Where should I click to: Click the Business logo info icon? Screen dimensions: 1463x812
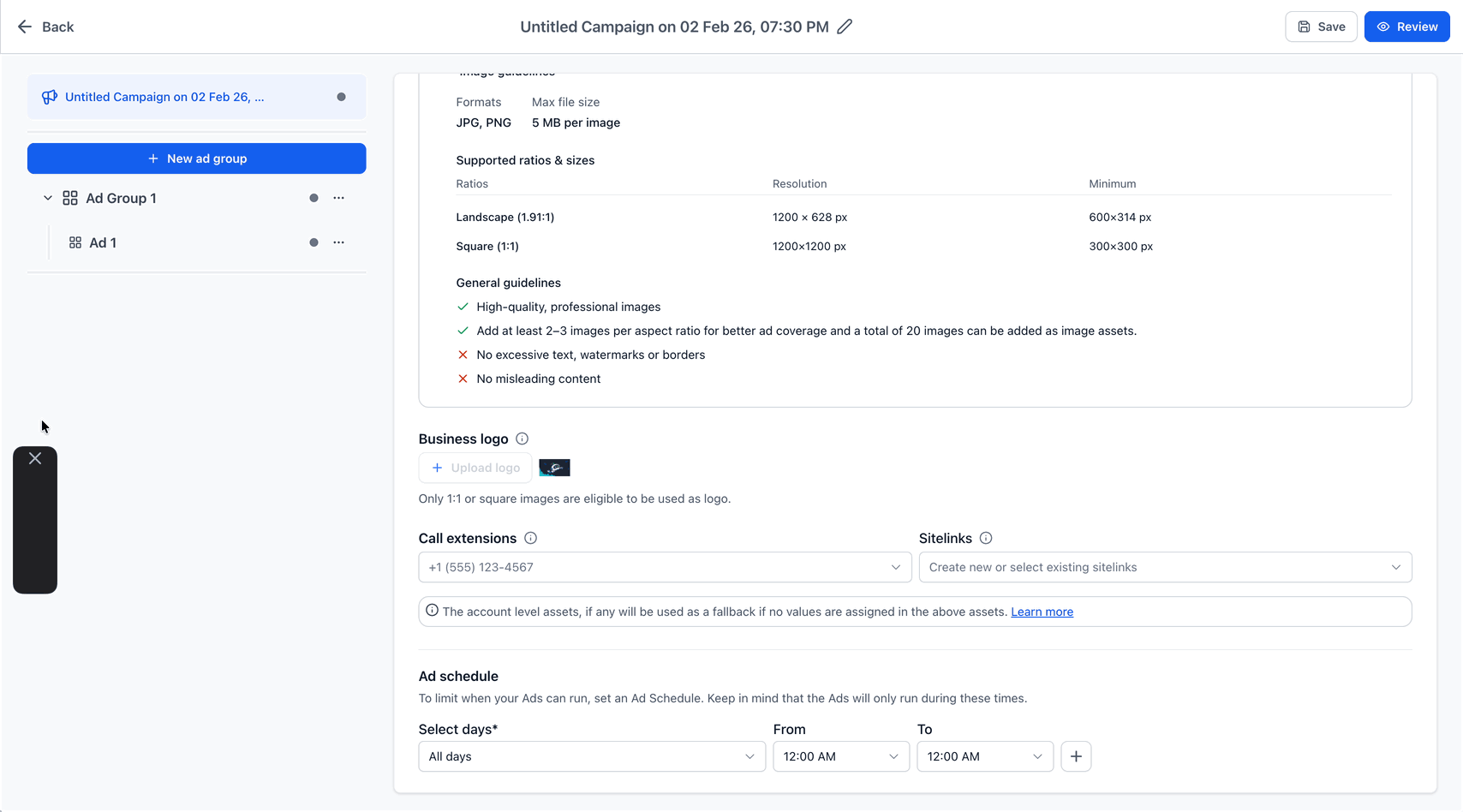tap(522, 439)
